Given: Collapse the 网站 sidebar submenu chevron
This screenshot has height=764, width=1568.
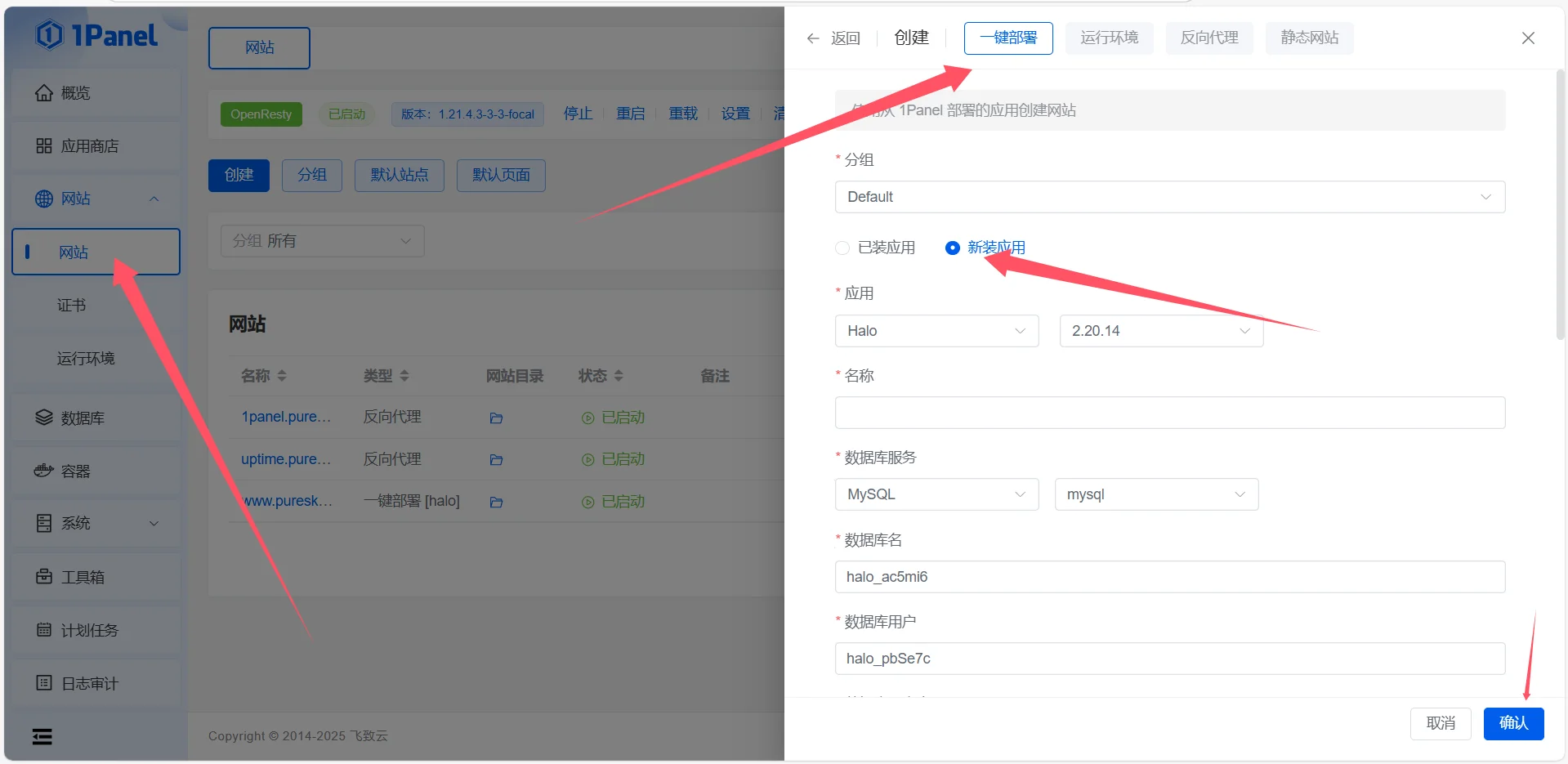Looking at the screenshot, I should tap(154, 199).
